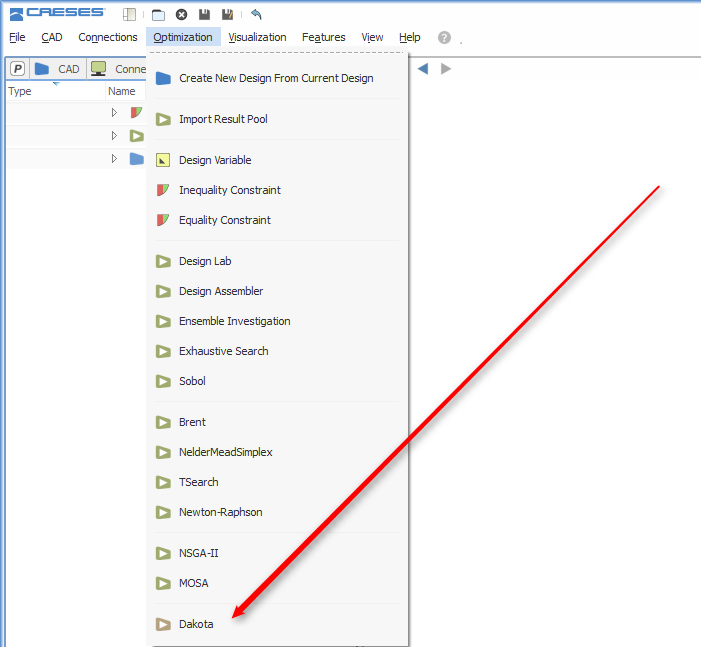Click the blue folder icon for Create New Design
The image size is (701, 647).
pyautogui.click(x=163, y=78)
